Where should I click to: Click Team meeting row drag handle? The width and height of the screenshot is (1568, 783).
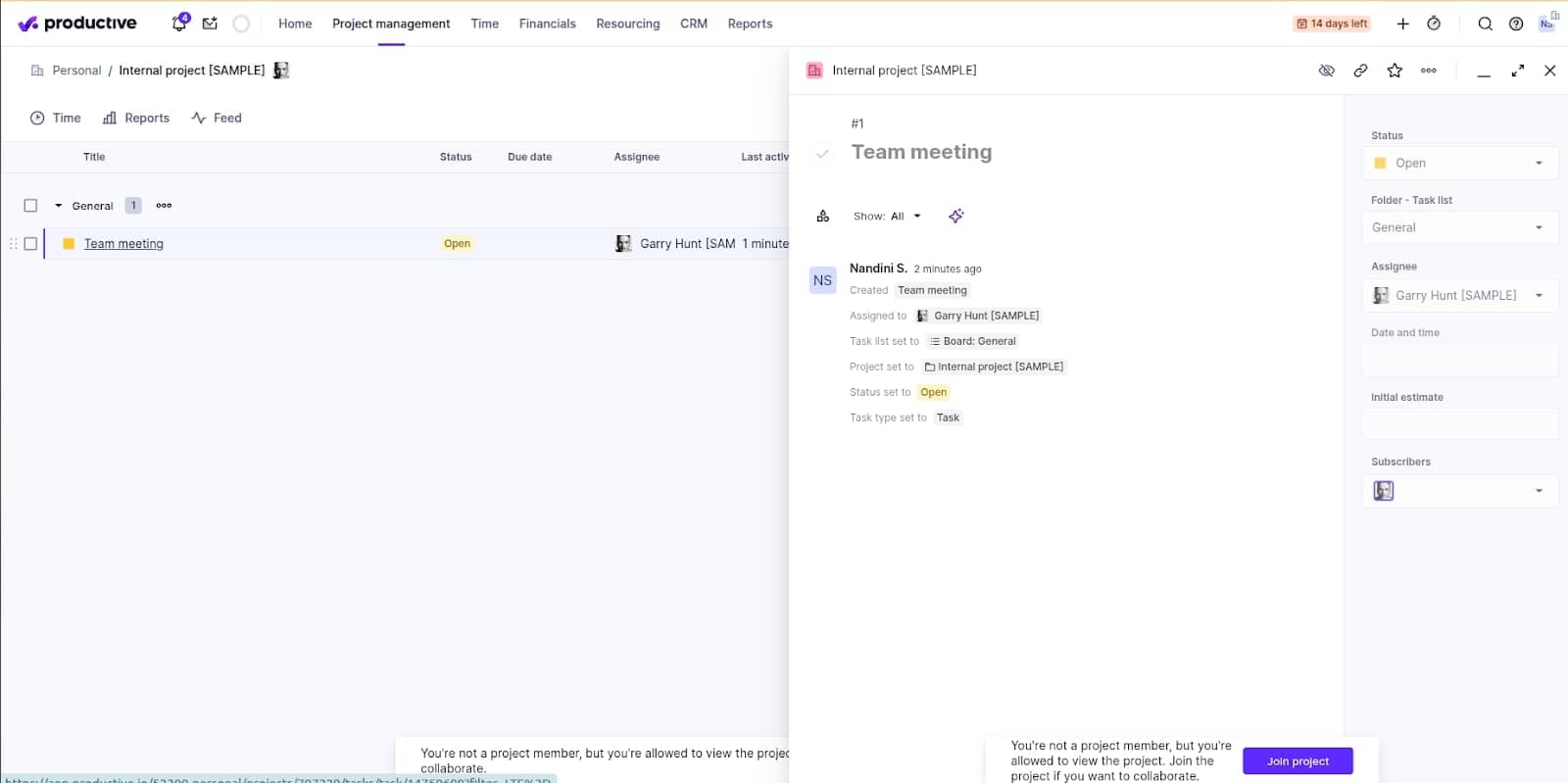pos(13,244)
